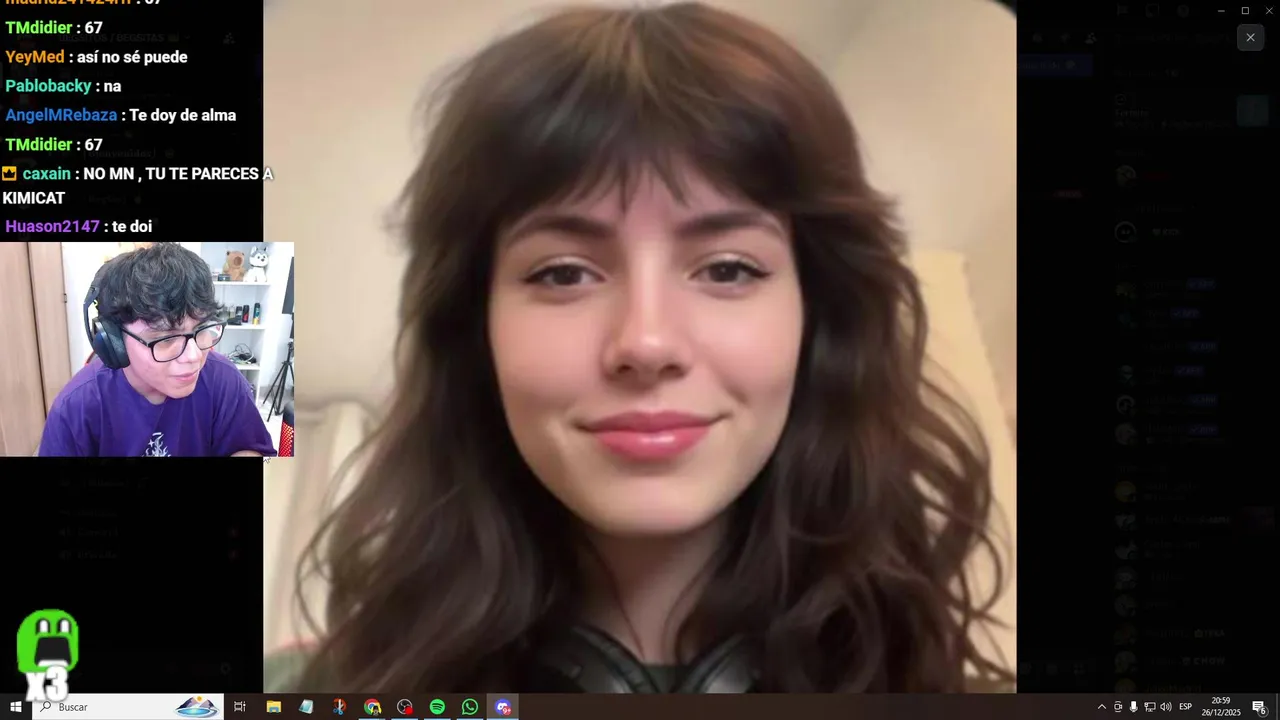Image resolution: width=1280 pixels, height=720 pixels.
Task: Click the search highlight in the taskbar box
Action: (x=197, y=707)
